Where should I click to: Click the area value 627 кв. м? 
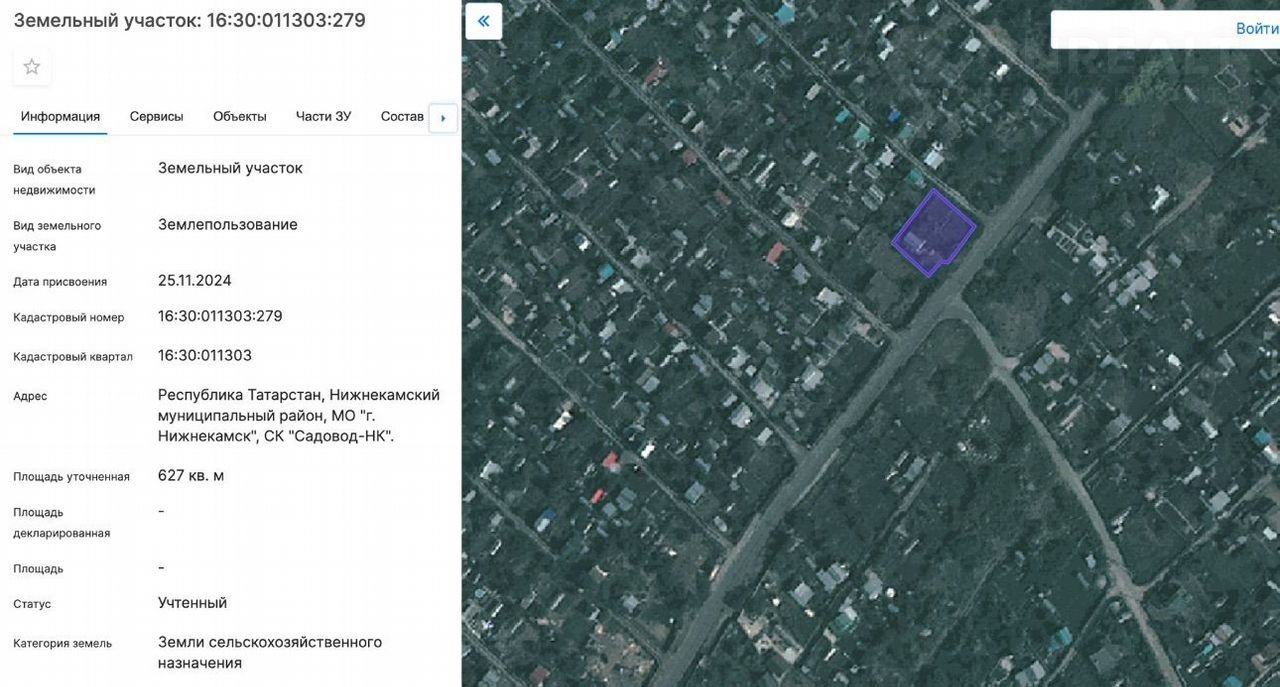191,475
